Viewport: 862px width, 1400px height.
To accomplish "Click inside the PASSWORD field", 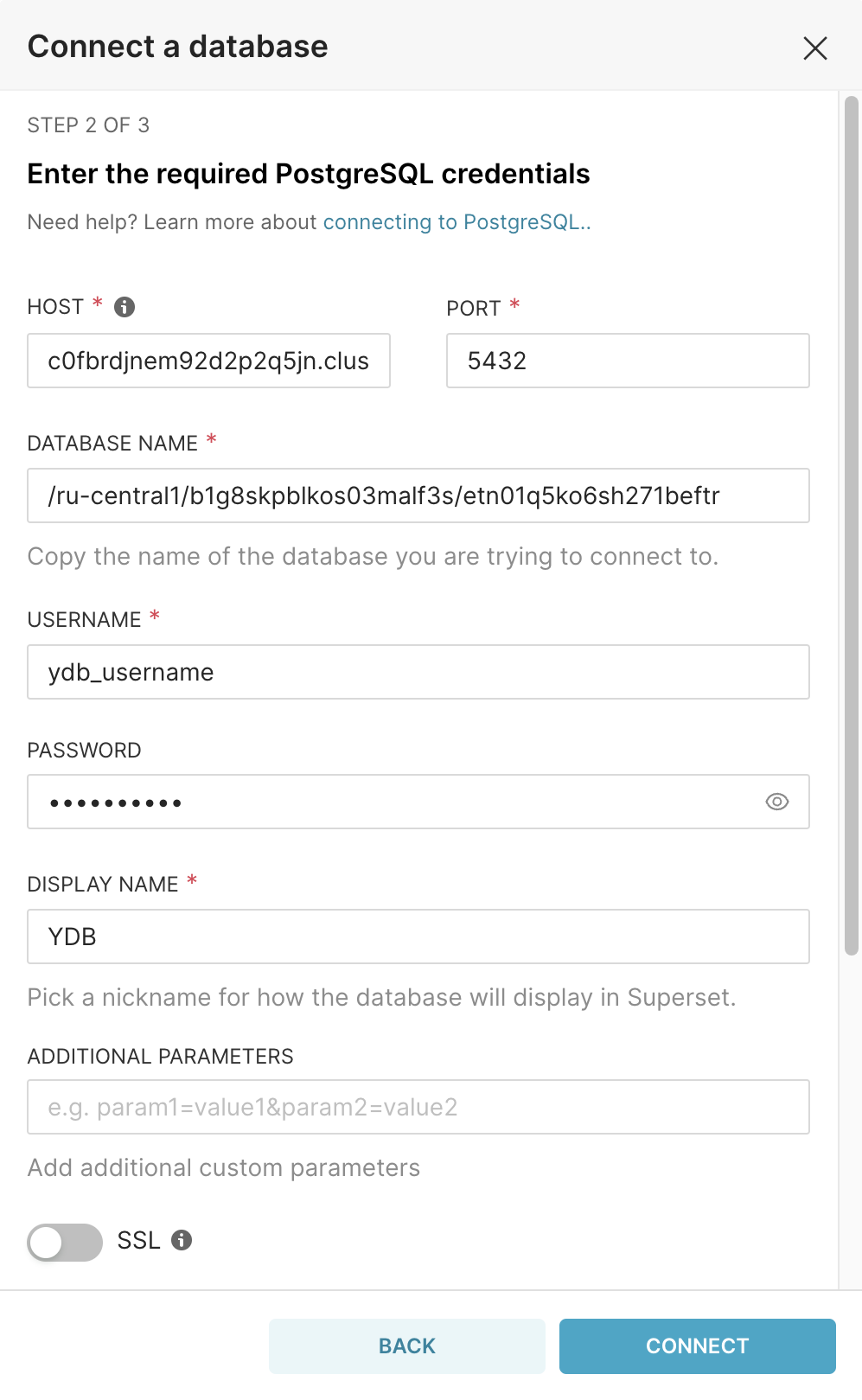I will pyautogui.click(x=389, y=802).
